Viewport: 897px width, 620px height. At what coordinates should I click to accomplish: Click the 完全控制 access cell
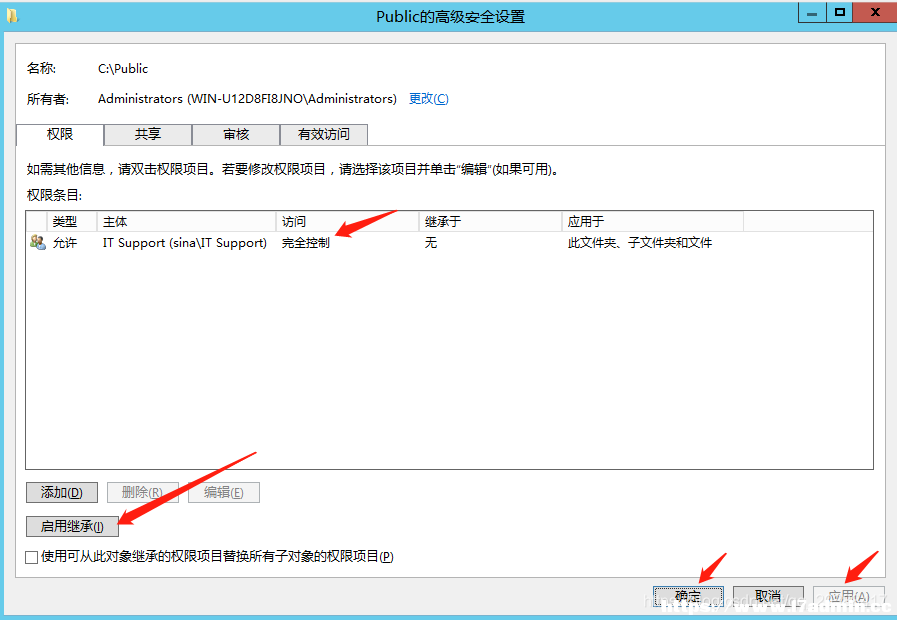(x=305, y=243)
